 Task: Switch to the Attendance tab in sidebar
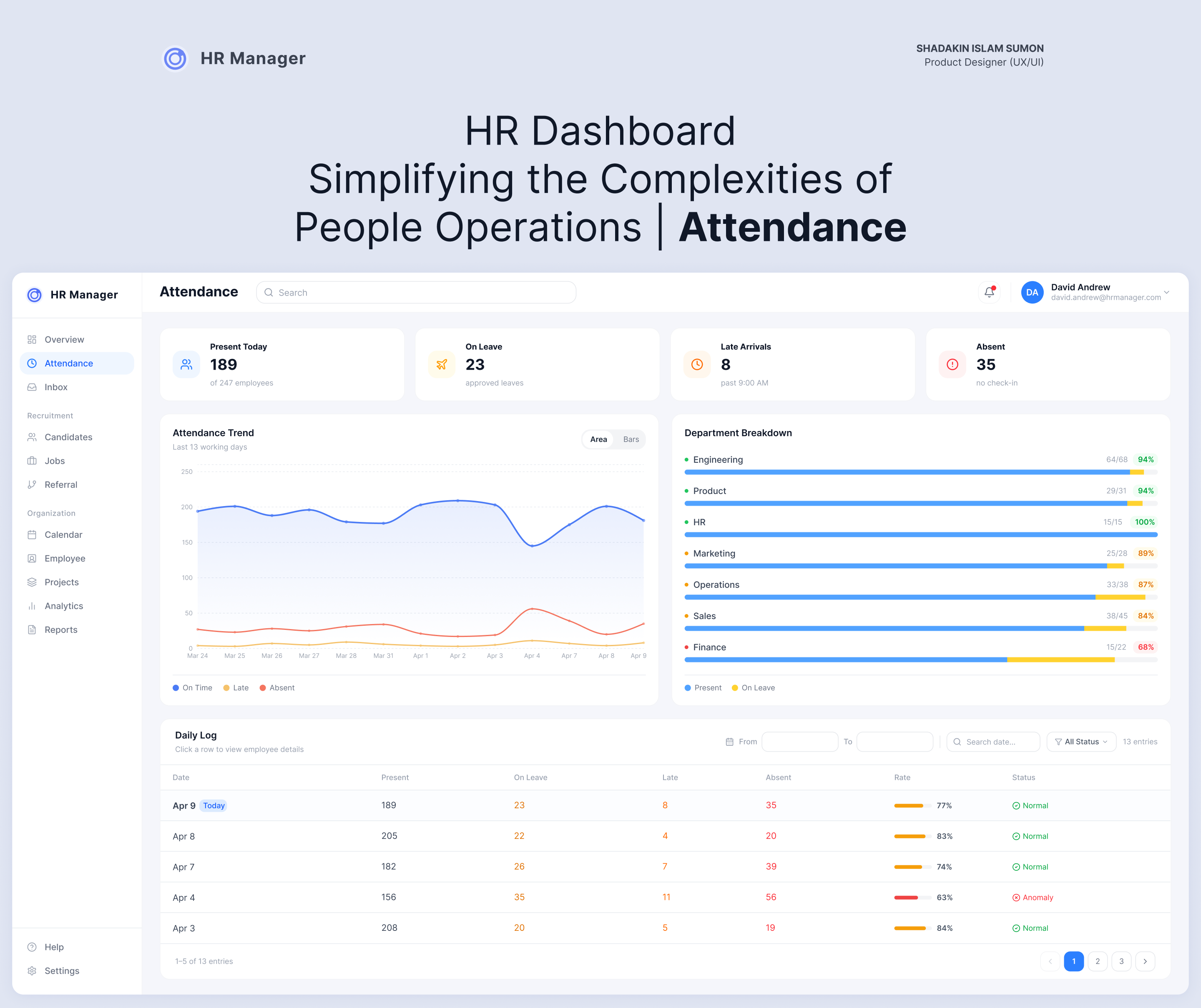pyautogui.click(x=69, y=363)
